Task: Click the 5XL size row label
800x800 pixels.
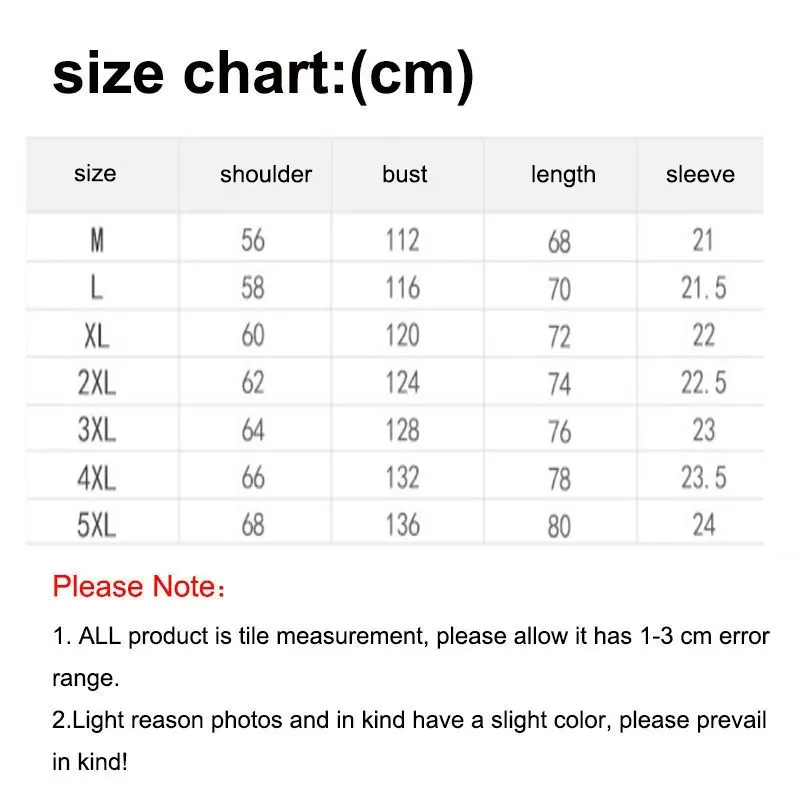Action: click(x=96, y=525)
